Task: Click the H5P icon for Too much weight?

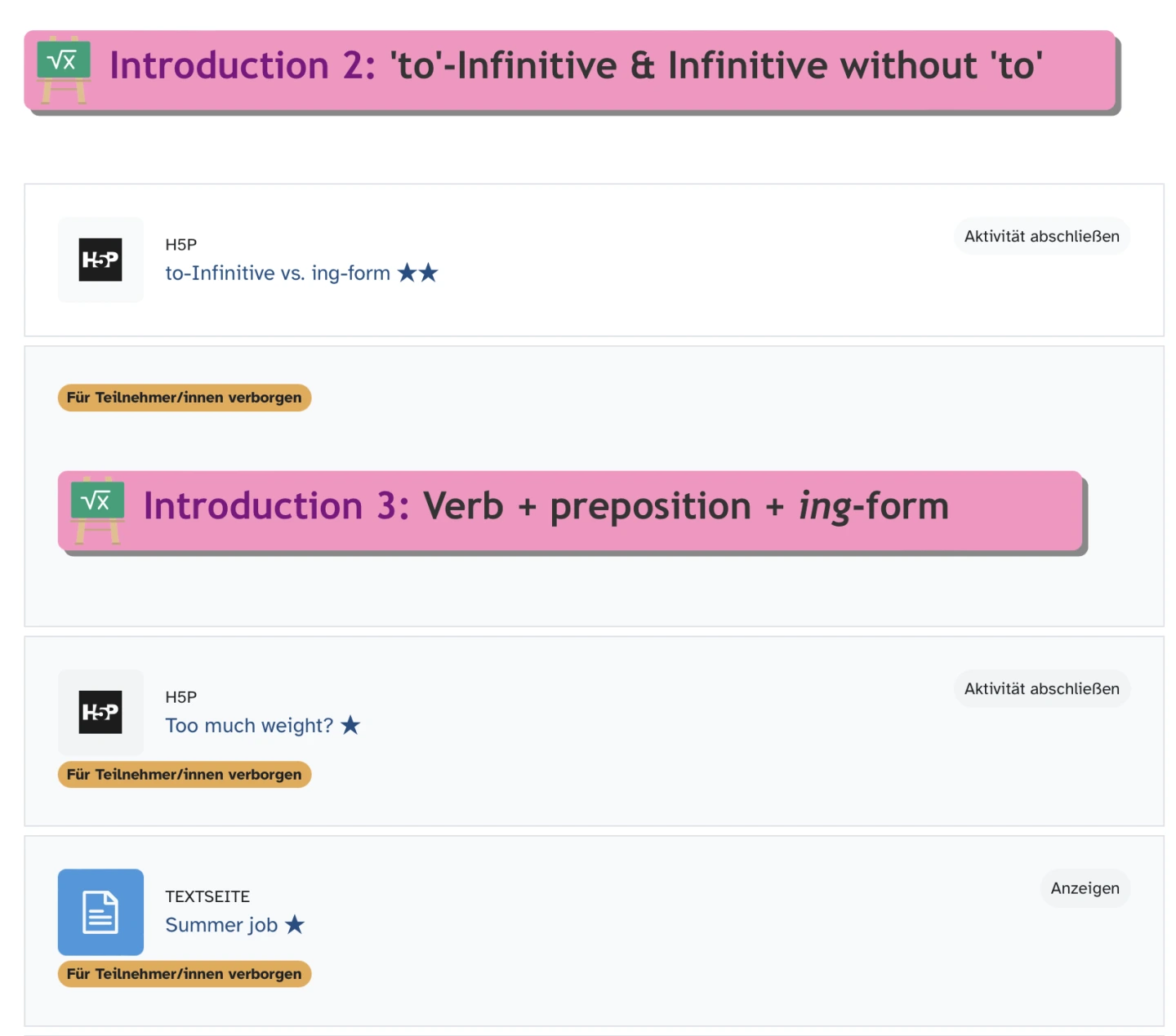Action: pos(100,712)
